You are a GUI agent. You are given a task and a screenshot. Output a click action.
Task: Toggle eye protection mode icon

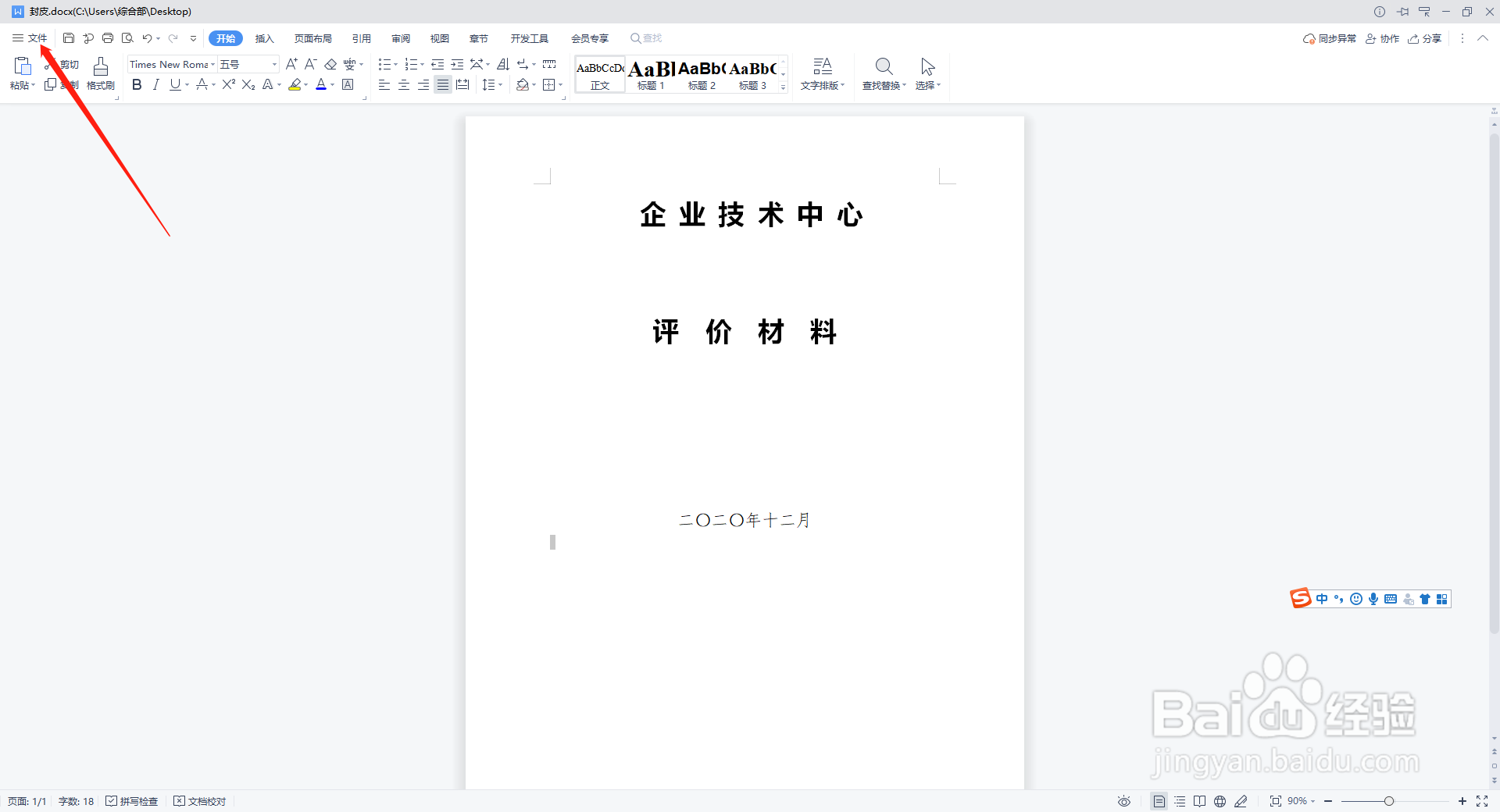[x=1124, y=801]
